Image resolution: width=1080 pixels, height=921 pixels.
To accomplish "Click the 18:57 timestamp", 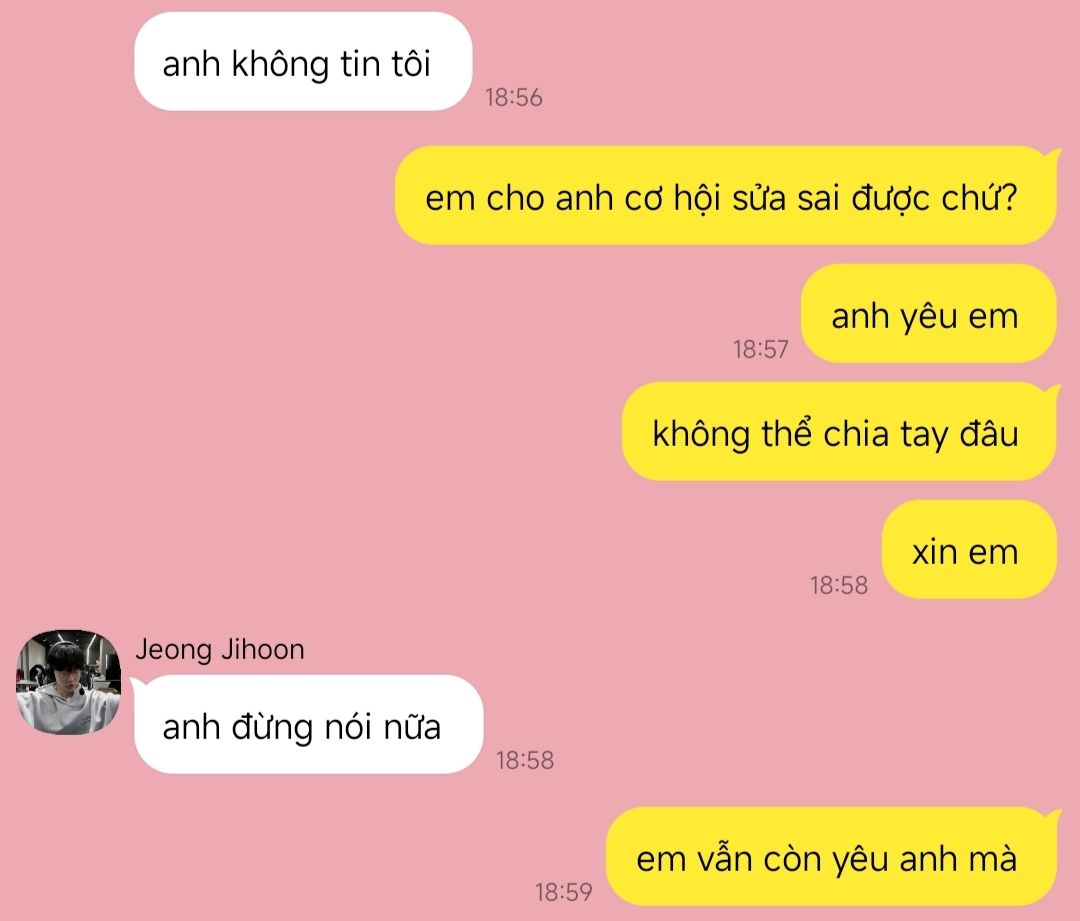I will tap(760, 349).
